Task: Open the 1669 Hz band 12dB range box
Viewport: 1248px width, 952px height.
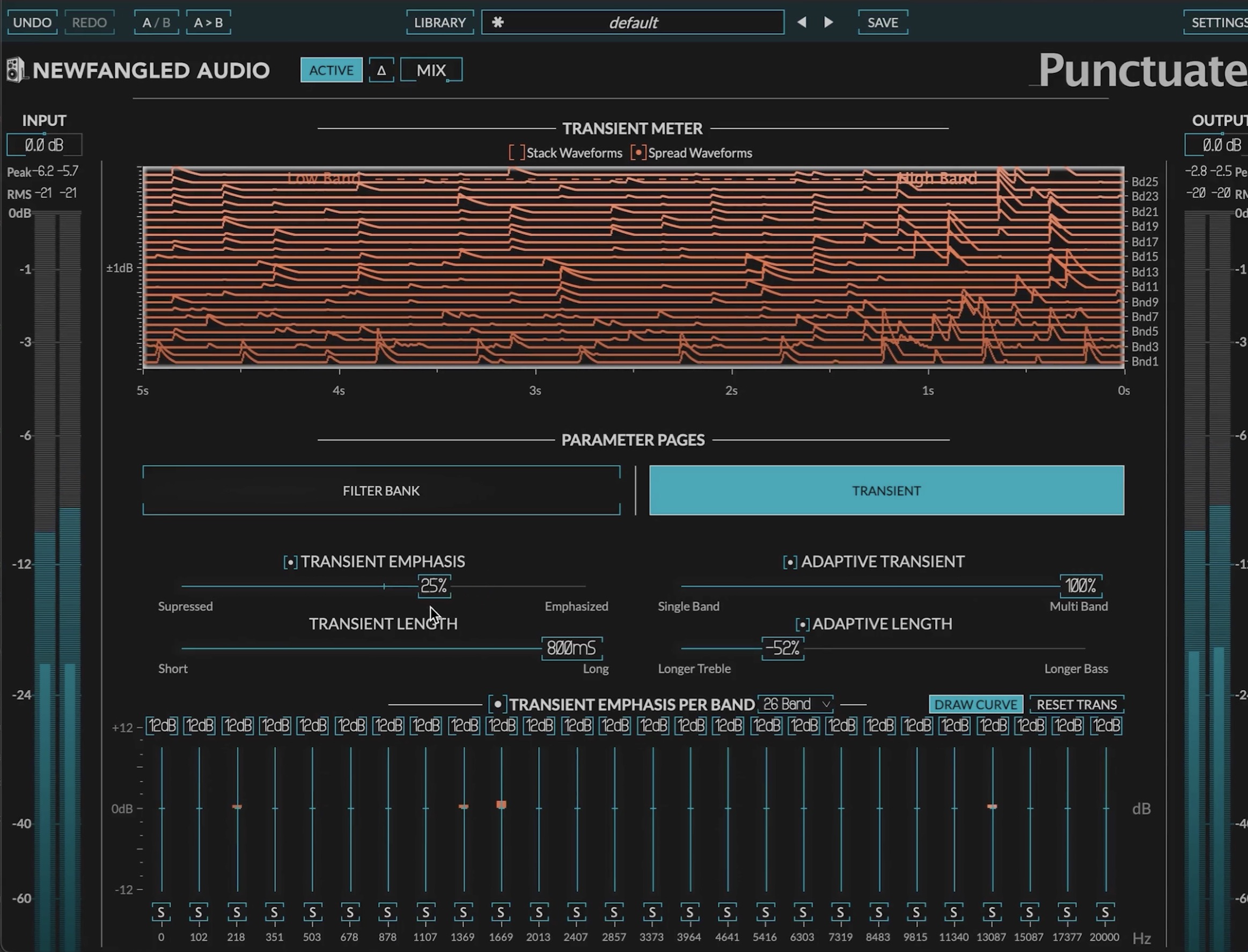Action: point(502,726)
